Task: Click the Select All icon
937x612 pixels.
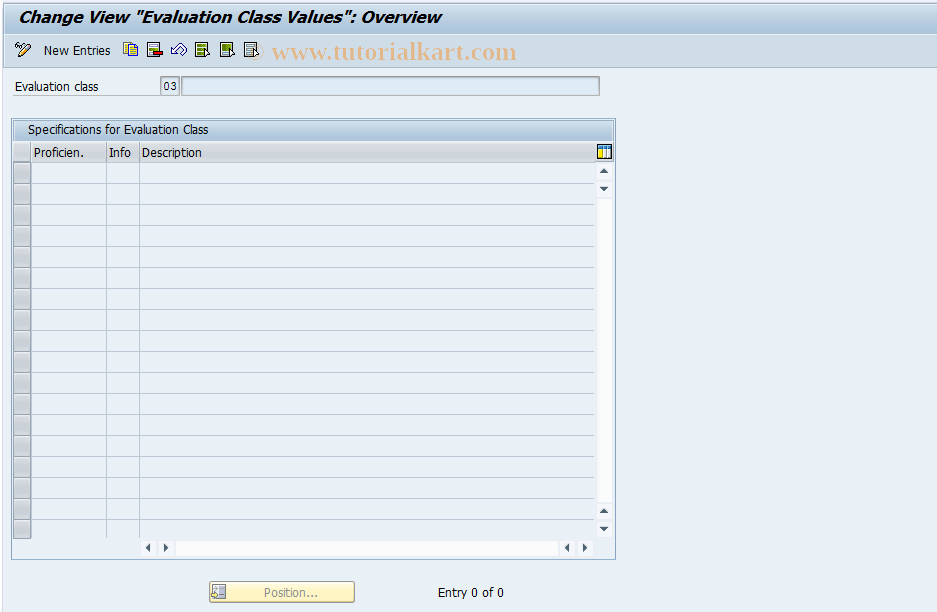Action: coord(203,50)
